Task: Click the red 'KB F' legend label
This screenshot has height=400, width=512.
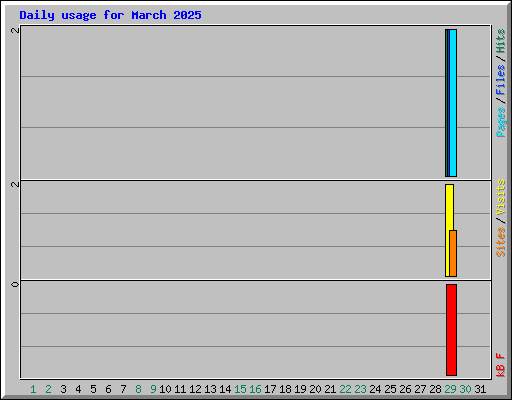Action: click(500, 365)
